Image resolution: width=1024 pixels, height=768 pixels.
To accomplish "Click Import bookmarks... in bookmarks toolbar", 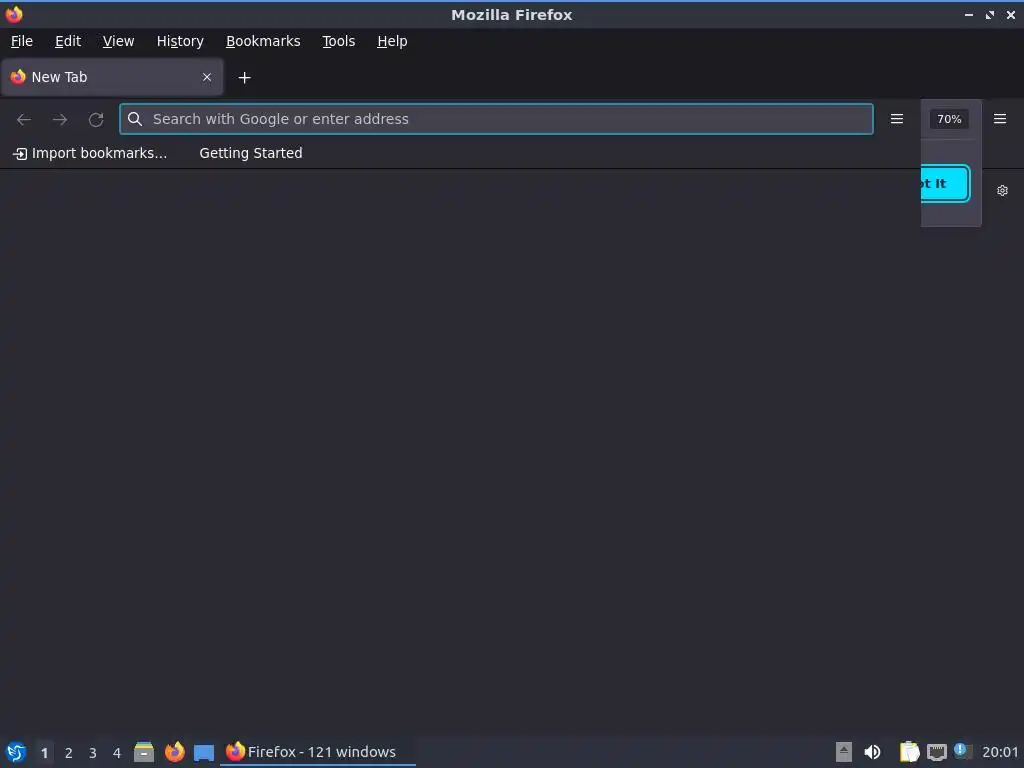I will pyautogui.click(x=90, y=153).
